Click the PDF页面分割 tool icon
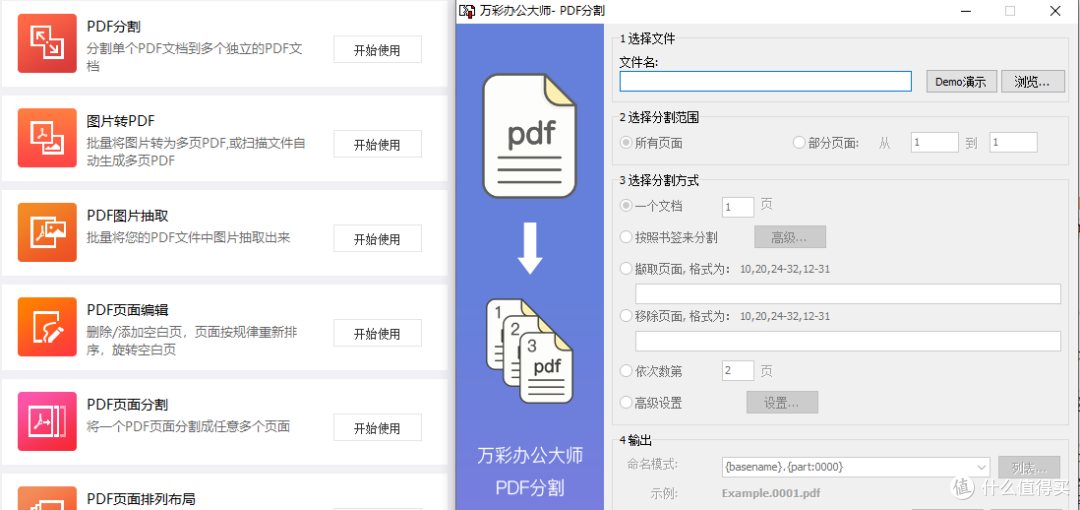 tap(47, 421)
